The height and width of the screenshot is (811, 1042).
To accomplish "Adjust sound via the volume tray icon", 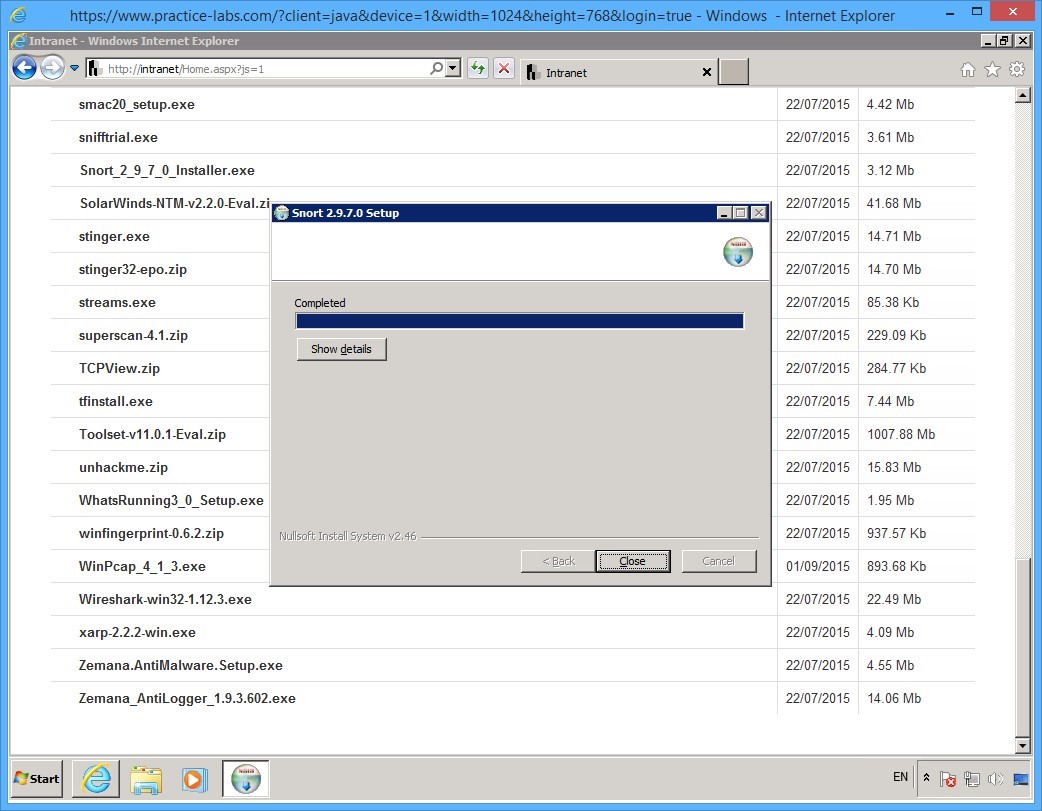I will click(995, 777).
